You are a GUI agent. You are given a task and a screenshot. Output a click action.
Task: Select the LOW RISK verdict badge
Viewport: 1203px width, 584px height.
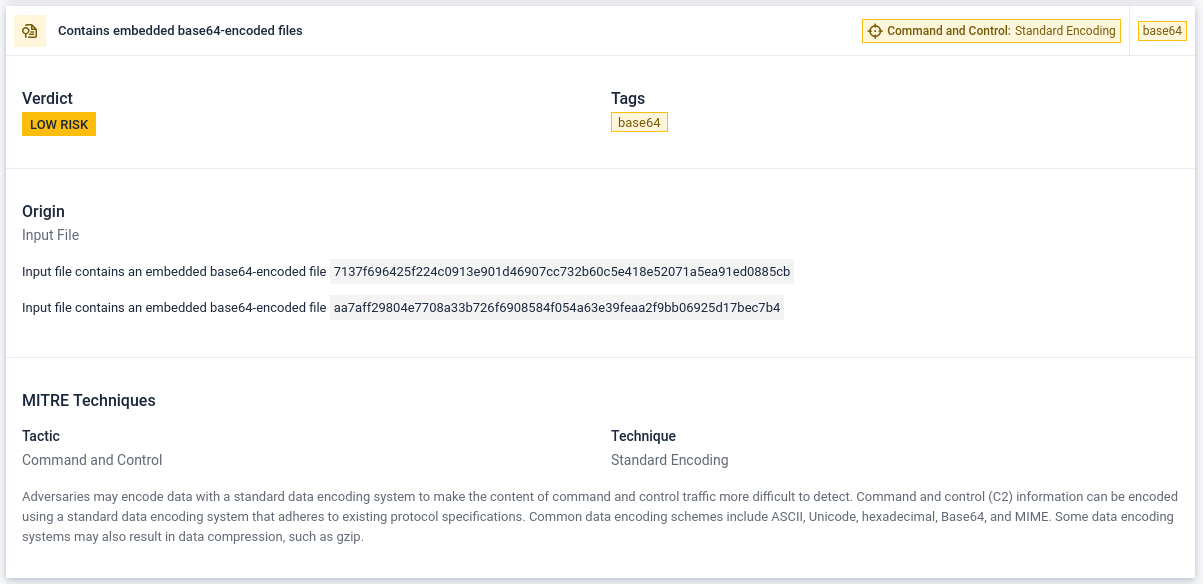coord(59,125)
